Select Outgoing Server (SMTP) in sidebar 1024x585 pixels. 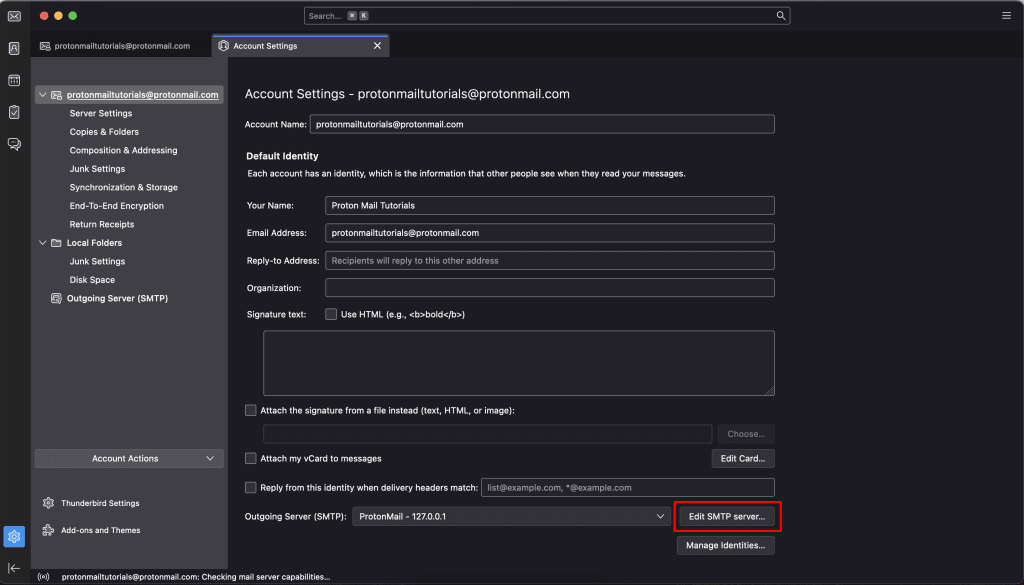[117, 298]
